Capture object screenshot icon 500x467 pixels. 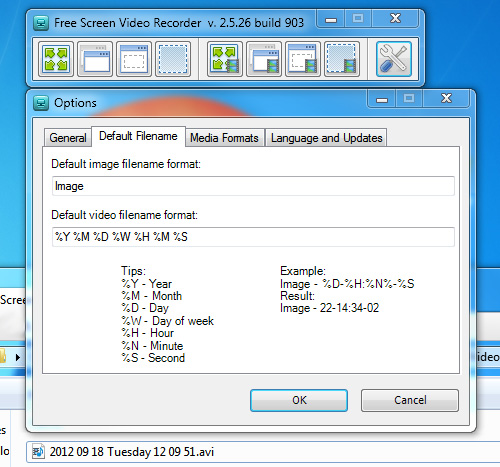(134, 59)
